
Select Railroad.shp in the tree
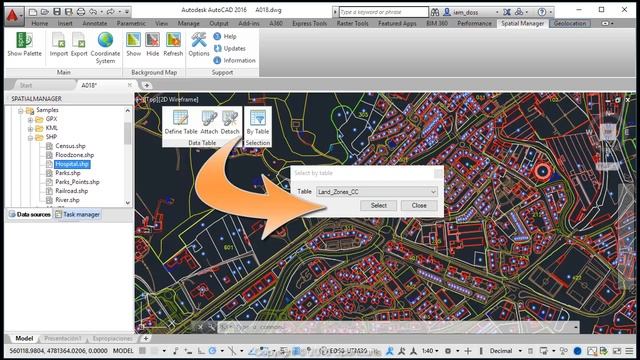pos(71,191)
